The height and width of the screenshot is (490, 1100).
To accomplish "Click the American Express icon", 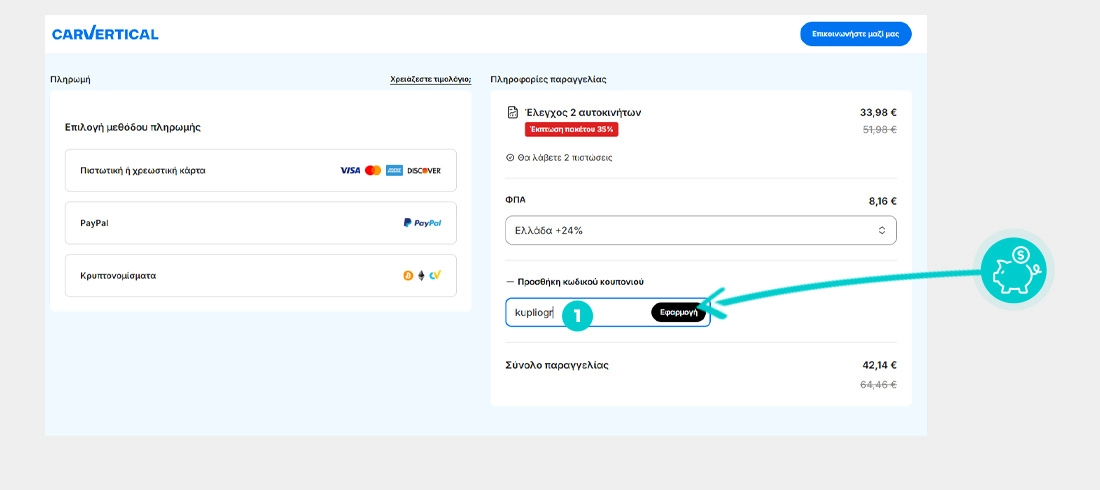I will pos(394,171).
